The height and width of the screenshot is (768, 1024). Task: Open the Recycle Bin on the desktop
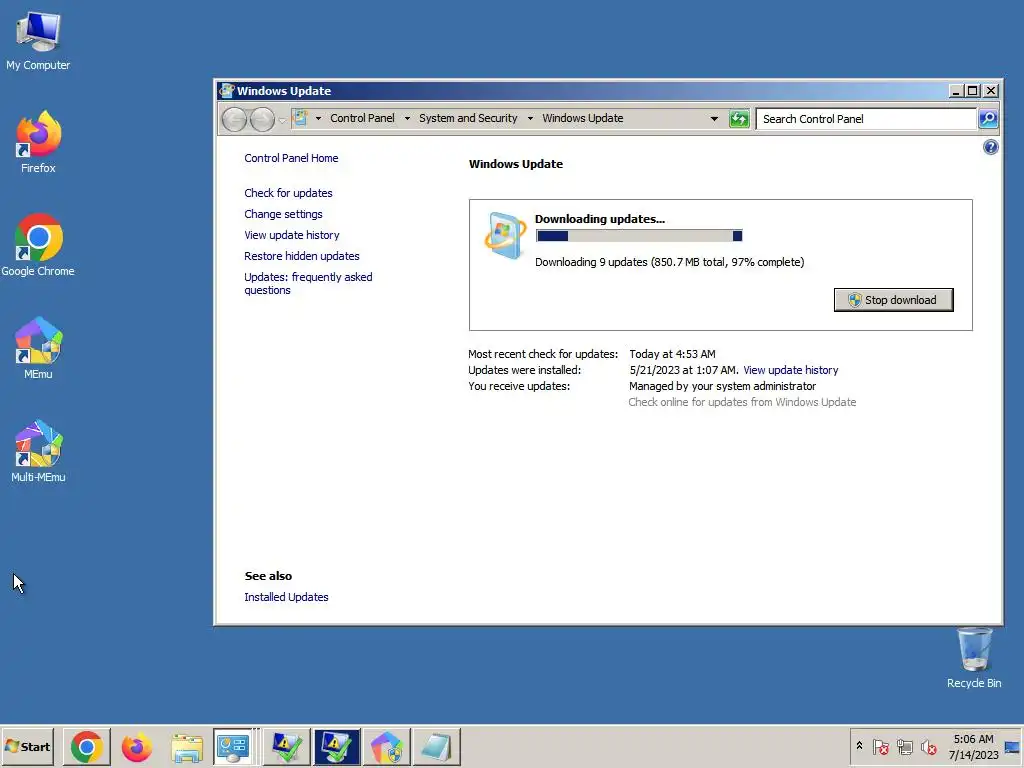tap(974, 658)
